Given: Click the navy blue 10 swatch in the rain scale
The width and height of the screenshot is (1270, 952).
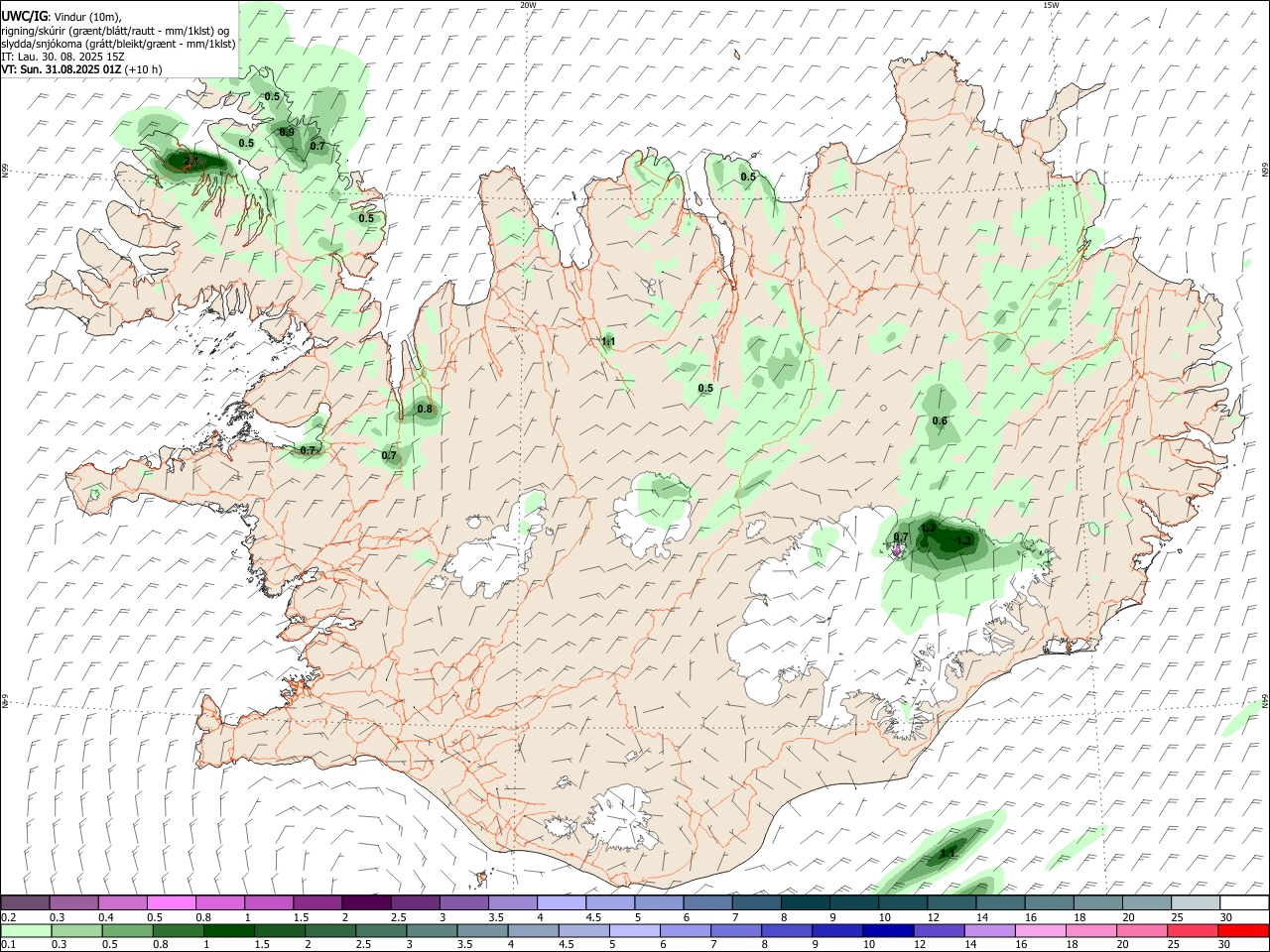Looking at the screenshot, I should pos(887,930).
